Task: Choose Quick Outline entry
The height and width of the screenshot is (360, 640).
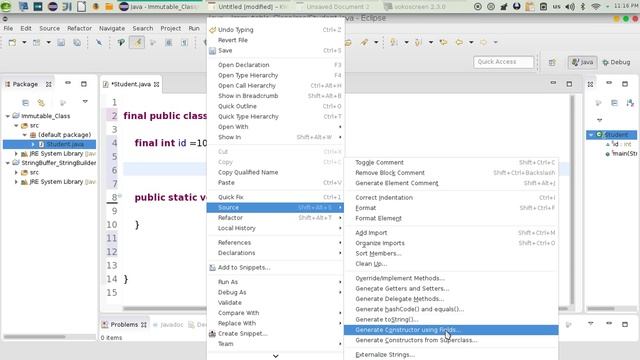Action: 276,106
